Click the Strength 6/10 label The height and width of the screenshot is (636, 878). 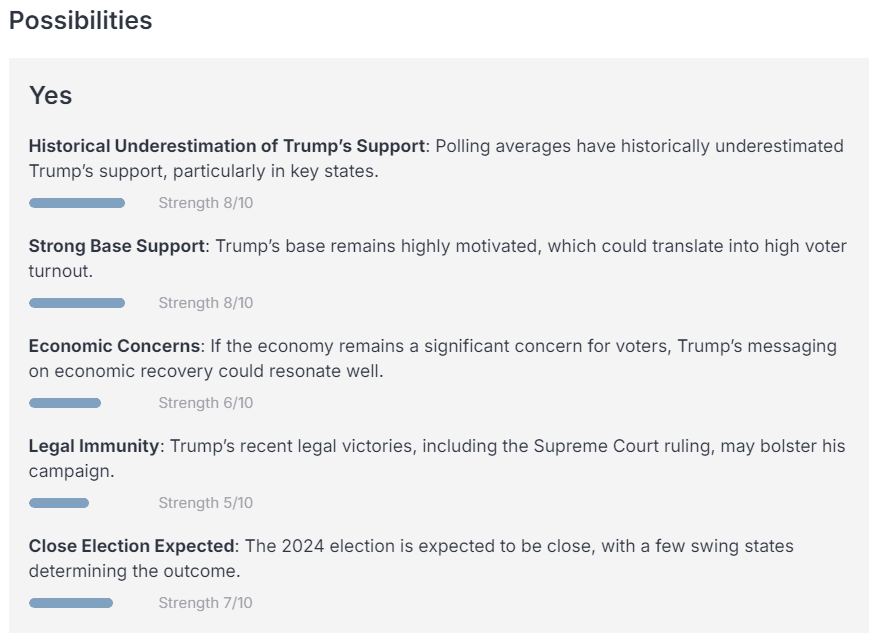tap(205, 403)
